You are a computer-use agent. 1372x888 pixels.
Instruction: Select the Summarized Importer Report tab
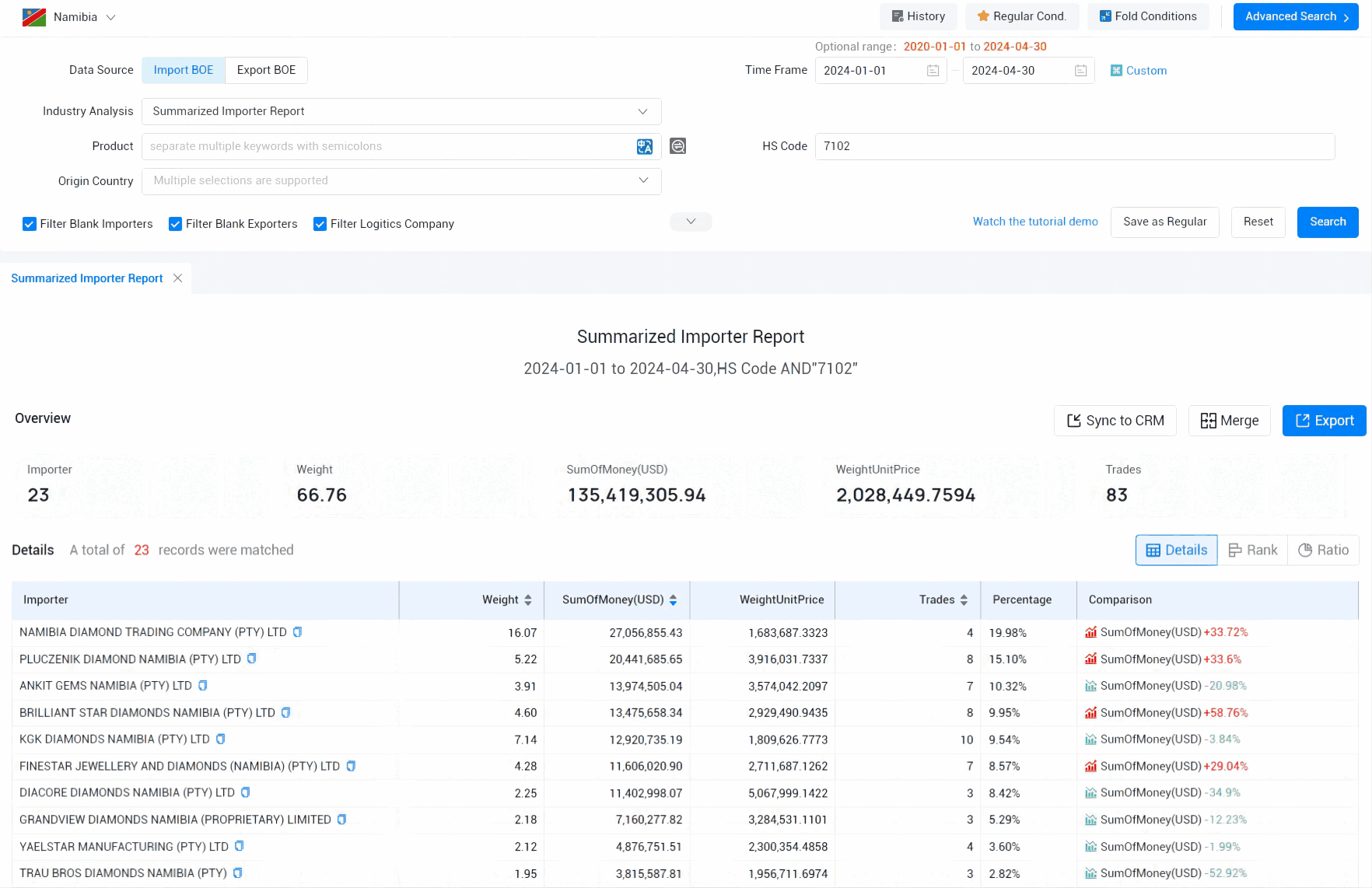87,278
